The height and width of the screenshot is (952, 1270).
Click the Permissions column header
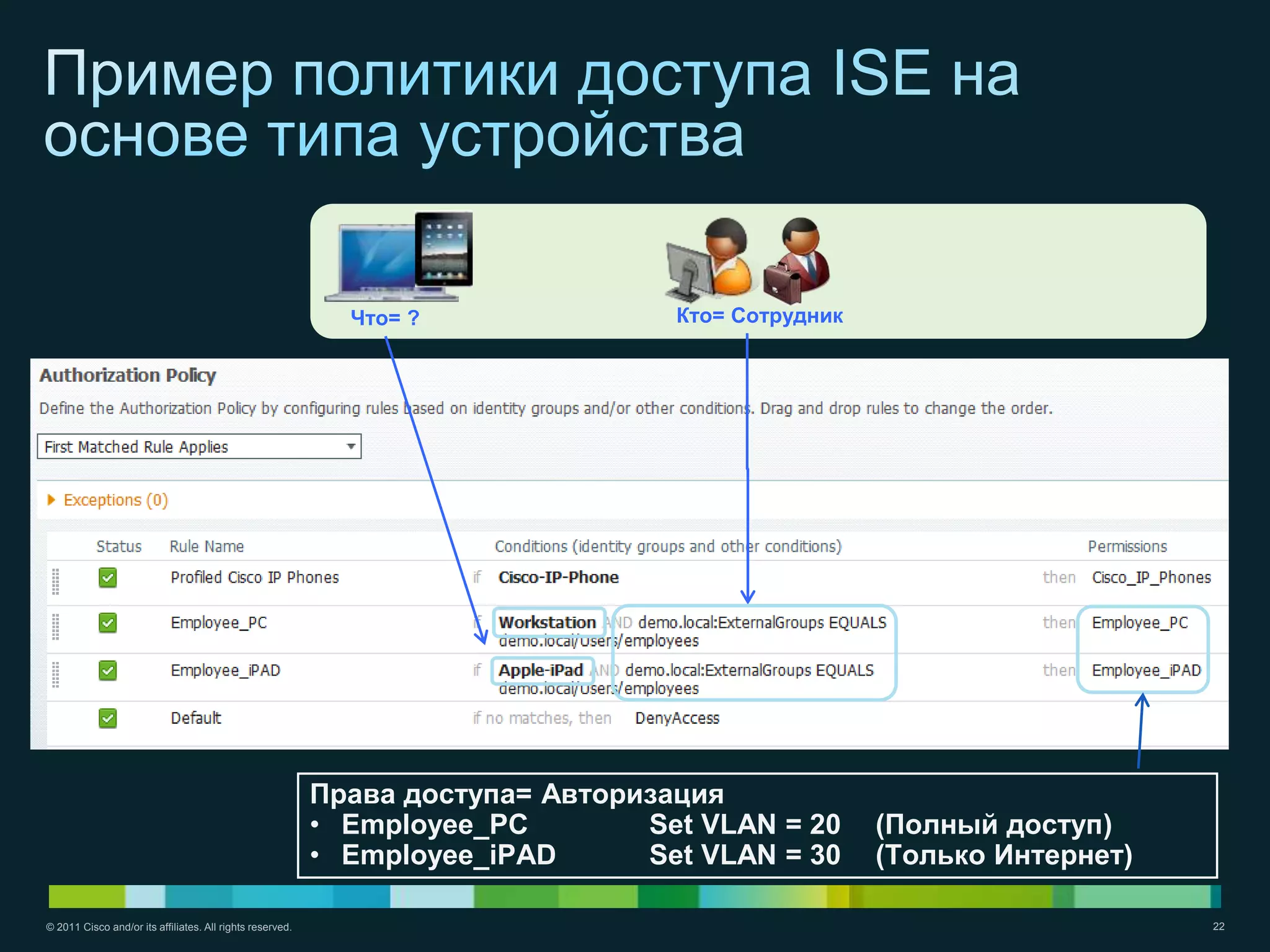[1127, 547]
